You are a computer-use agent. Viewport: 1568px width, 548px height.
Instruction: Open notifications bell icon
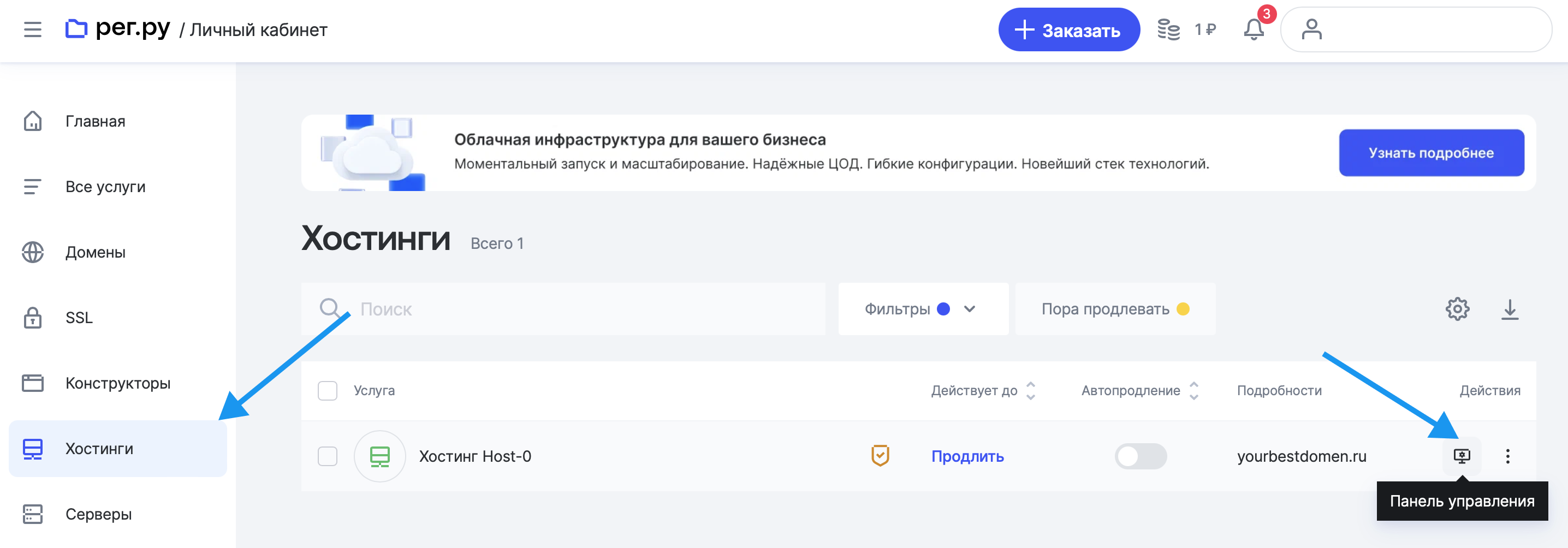coord(1254,29)
